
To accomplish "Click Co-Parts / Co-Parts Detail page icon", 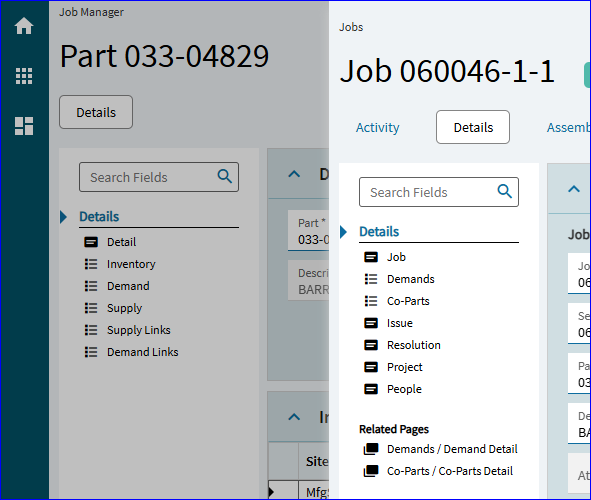I will pos(371,471).
